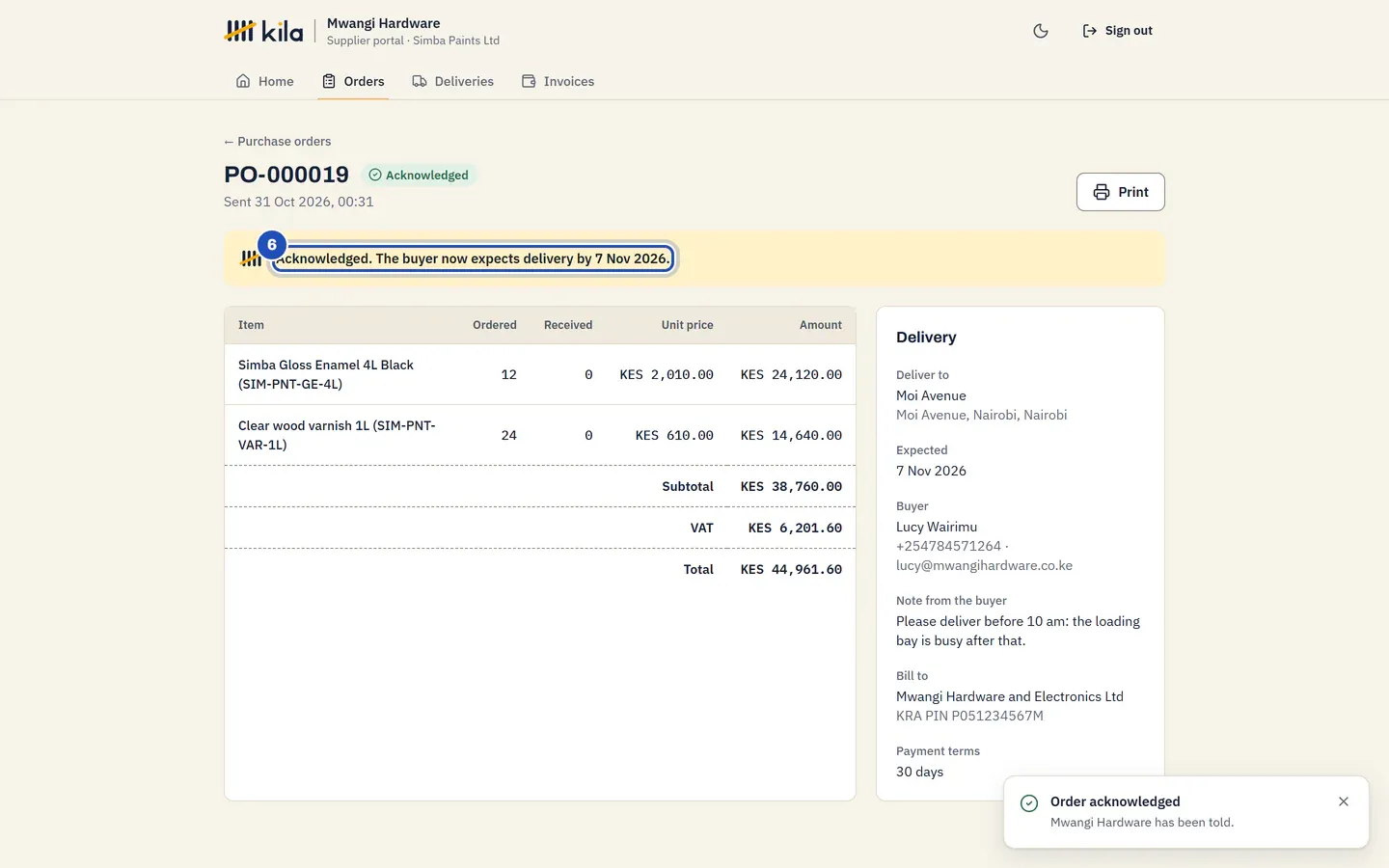1389x868 pixels.
Task: Click the Acknowledged status badge
Action: coord(419,175)
